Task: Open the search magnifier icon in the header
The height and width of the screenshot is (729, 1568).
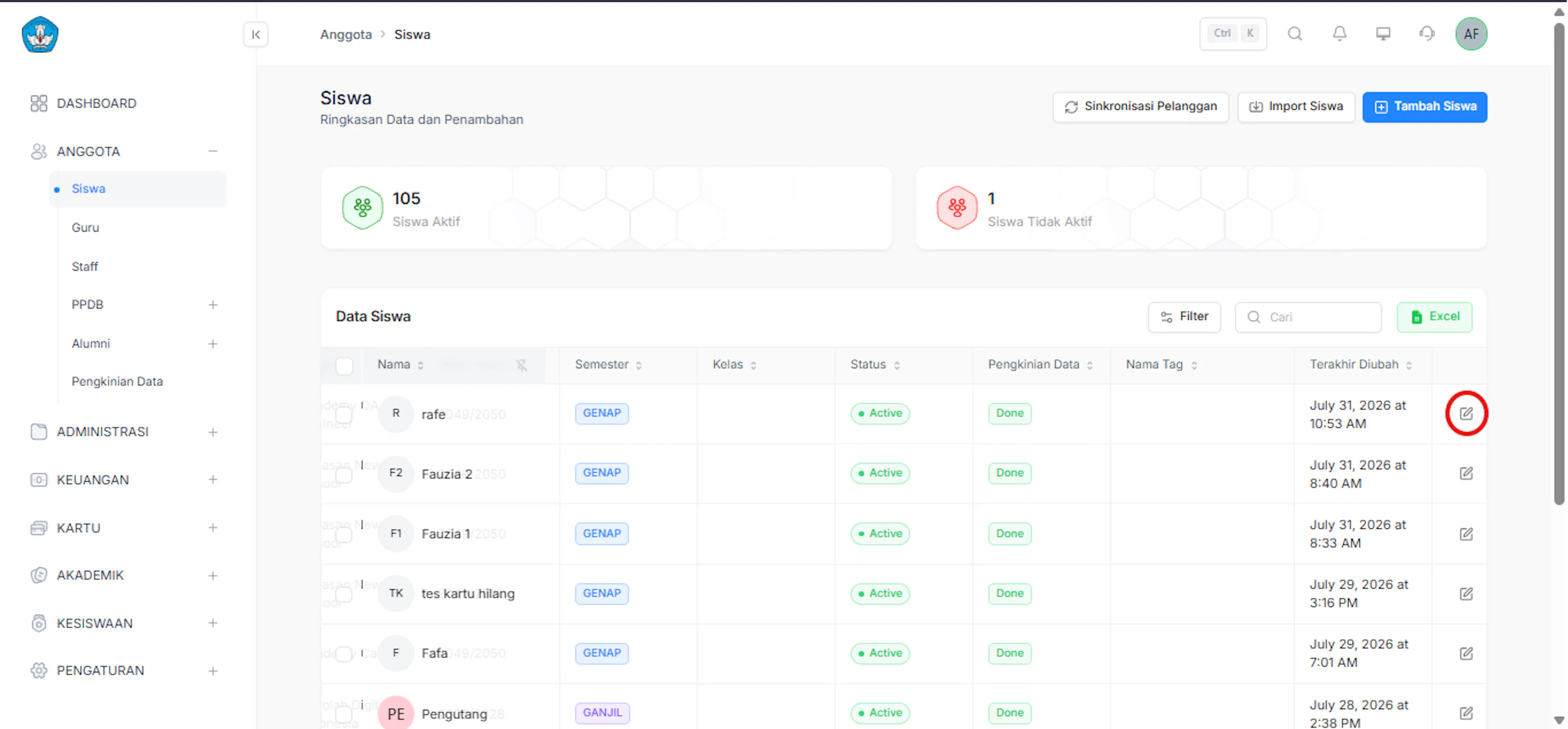Action: pyautogui.click(x=1295, y=34)
